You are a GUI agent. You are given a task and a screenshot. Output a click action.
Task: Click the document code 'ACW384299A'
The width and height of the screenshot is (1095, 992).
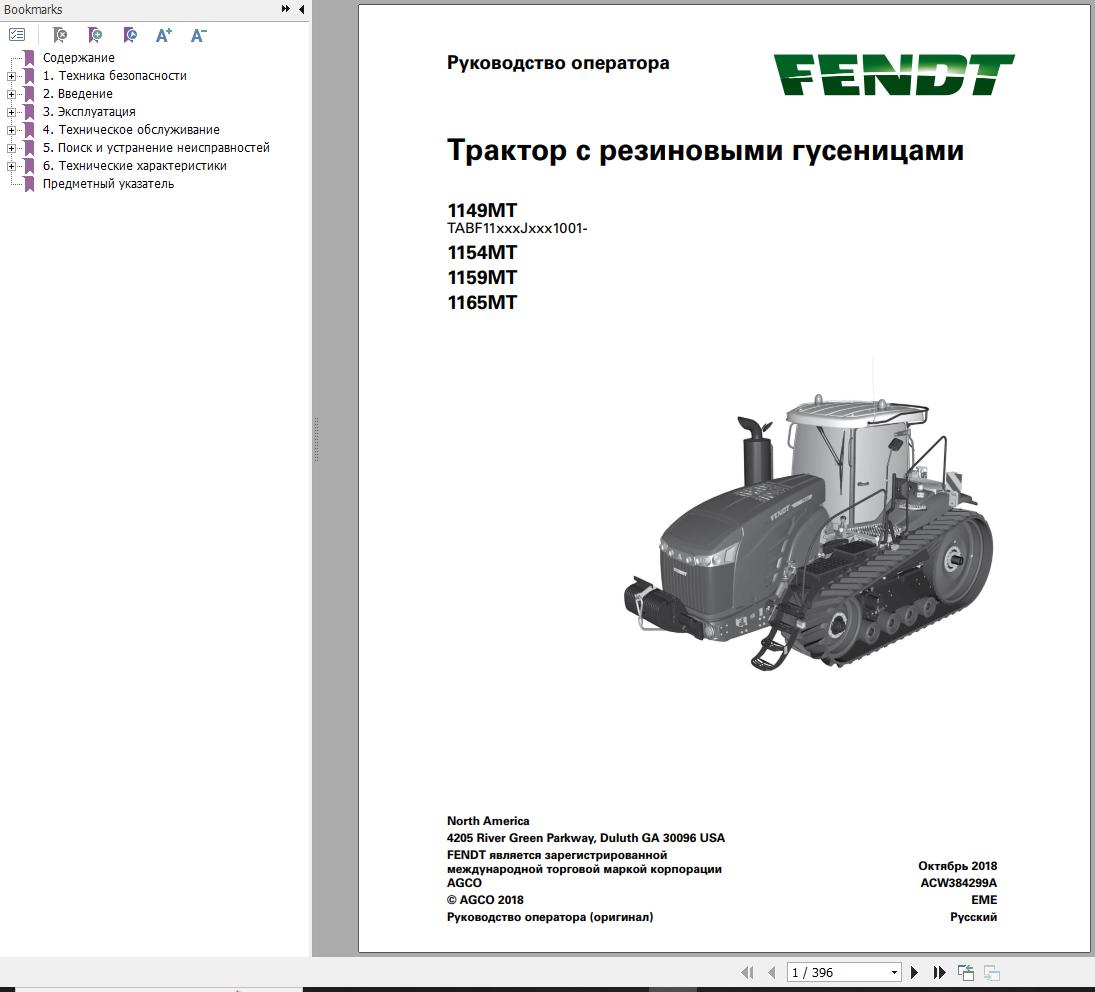(959, 883)
